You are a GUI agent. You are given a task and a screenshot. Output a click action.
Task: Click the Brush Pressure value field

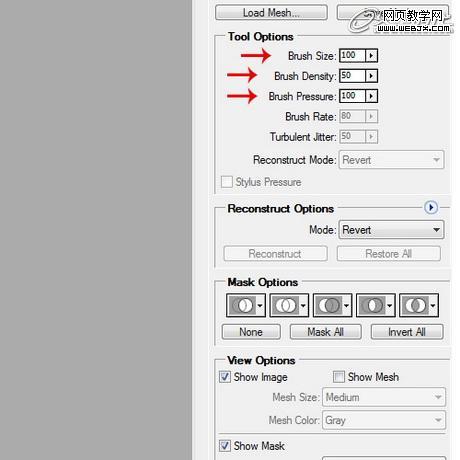tap(352, 96)
